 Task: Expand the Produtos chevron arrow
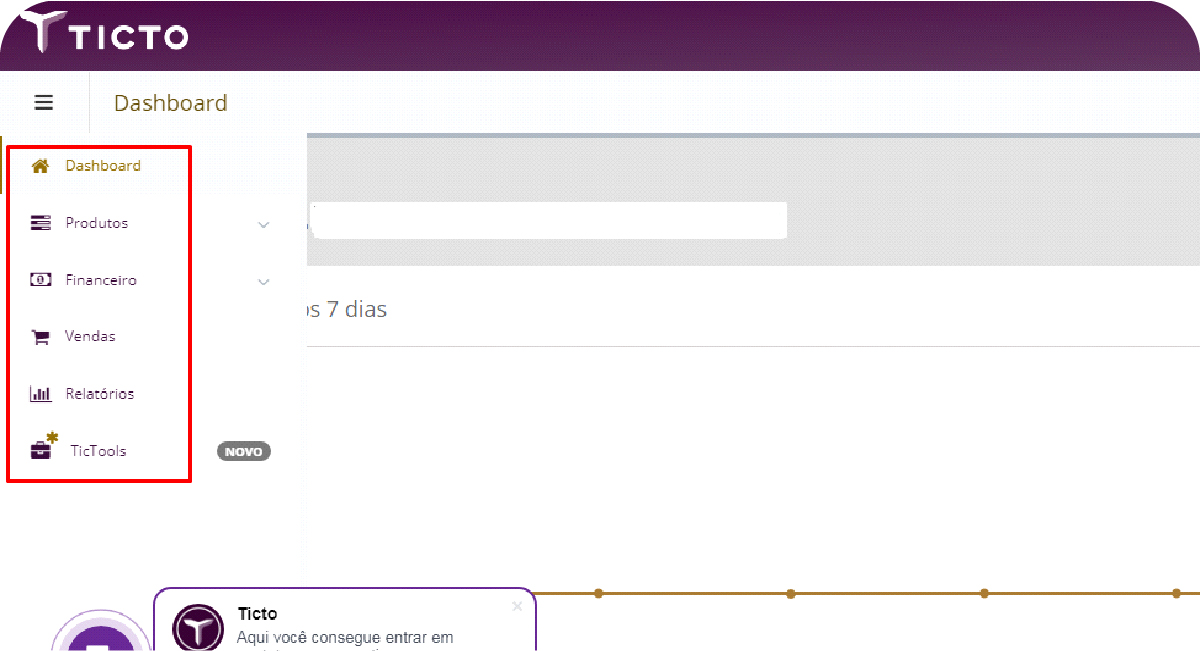[x=264, y=224]
